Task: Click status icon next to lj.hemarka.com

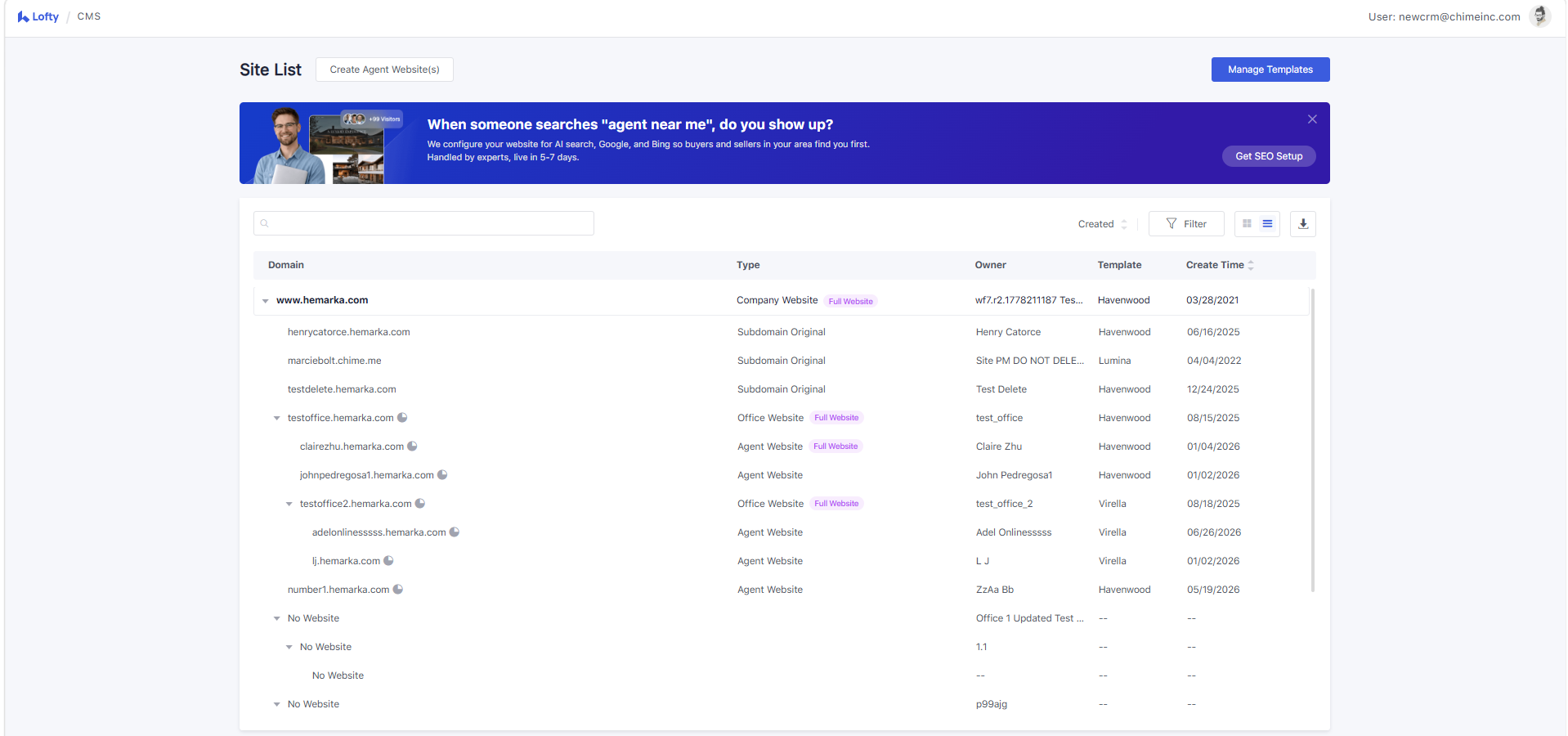Action: [x=389, y=561]
